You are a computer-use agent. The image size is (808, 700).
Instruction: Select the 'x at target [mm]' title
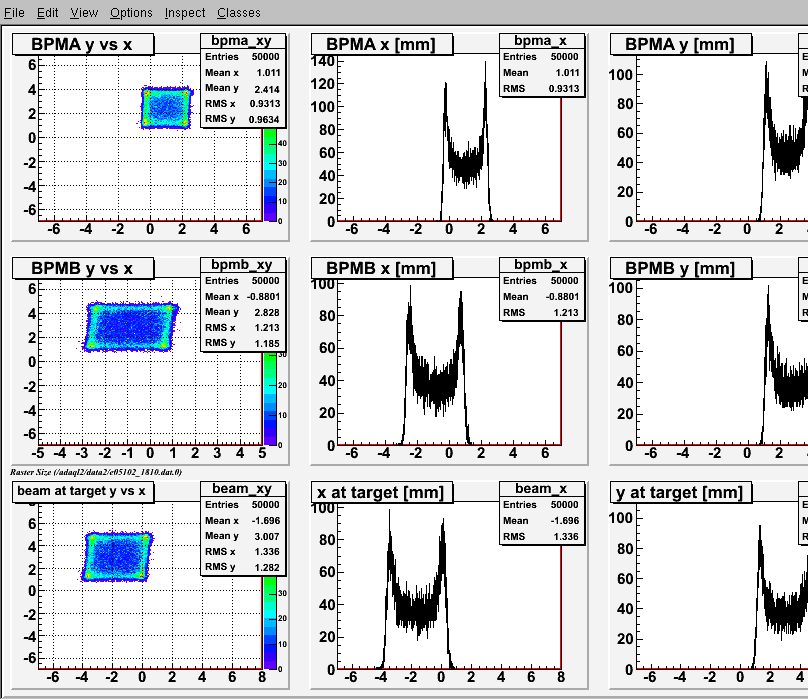pyautogui.click(x=382, y=492)
